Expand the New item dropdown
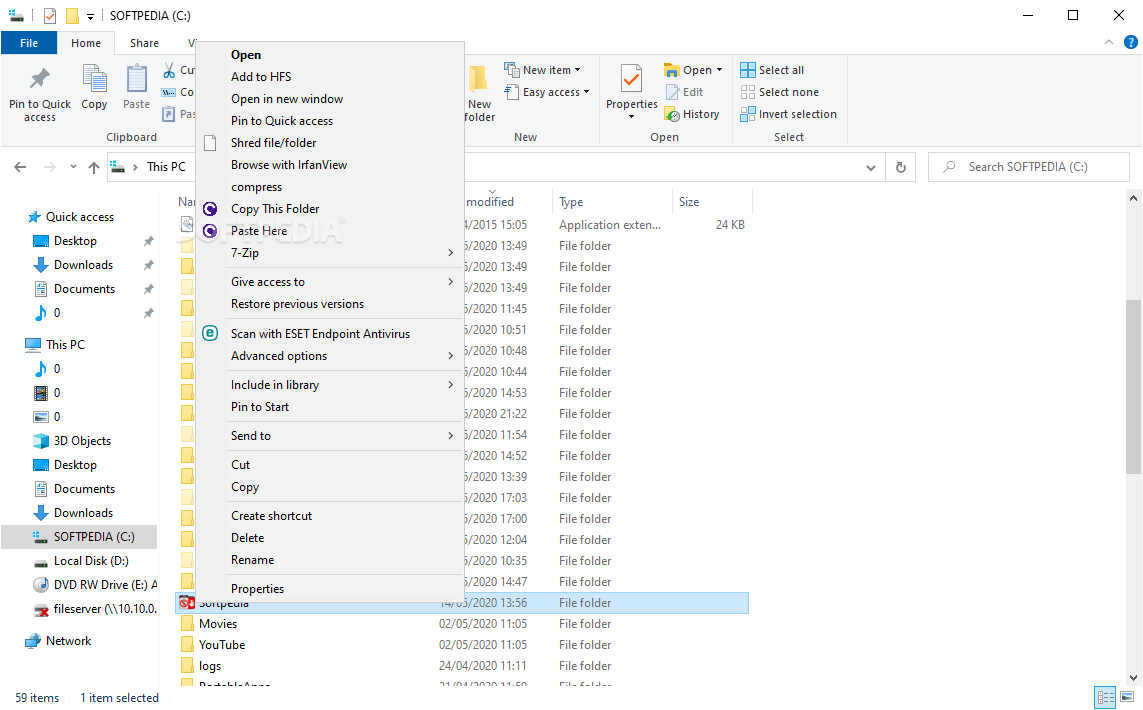Screen dimensions: 1143x710 tap(577, 70)
